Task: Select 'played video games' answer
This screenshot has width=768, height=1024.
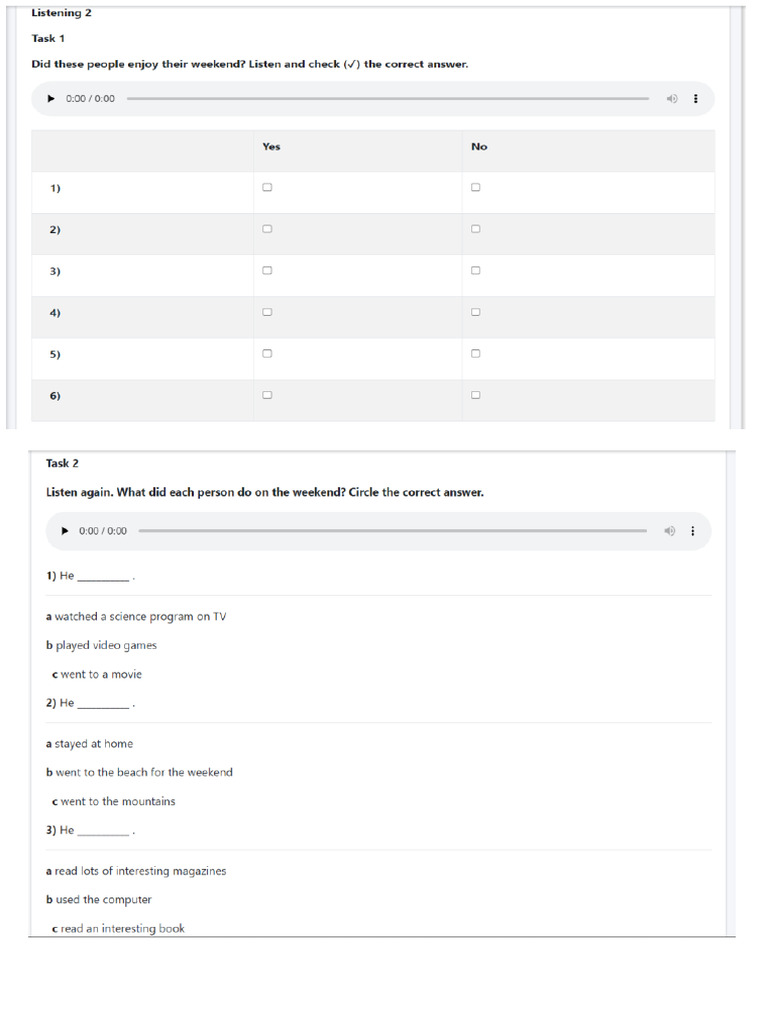Action: [101, 646]
